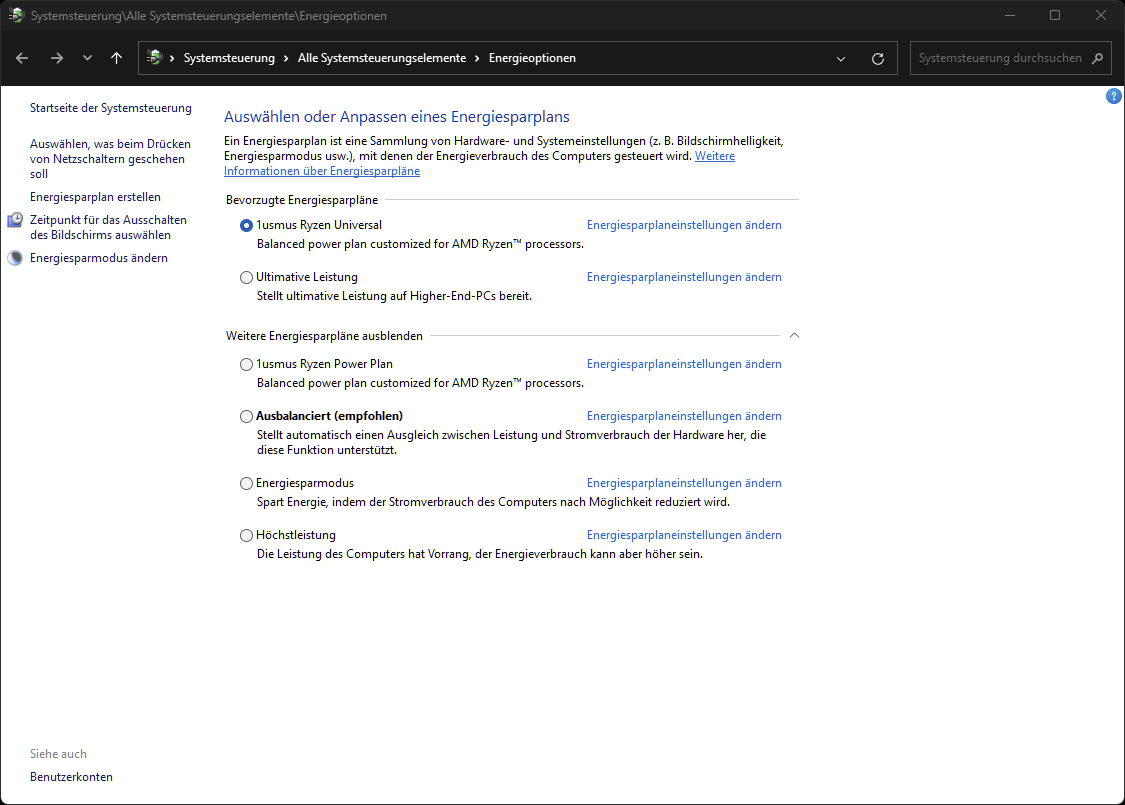Click the Control Panel icon in address bar

point(154,58)
